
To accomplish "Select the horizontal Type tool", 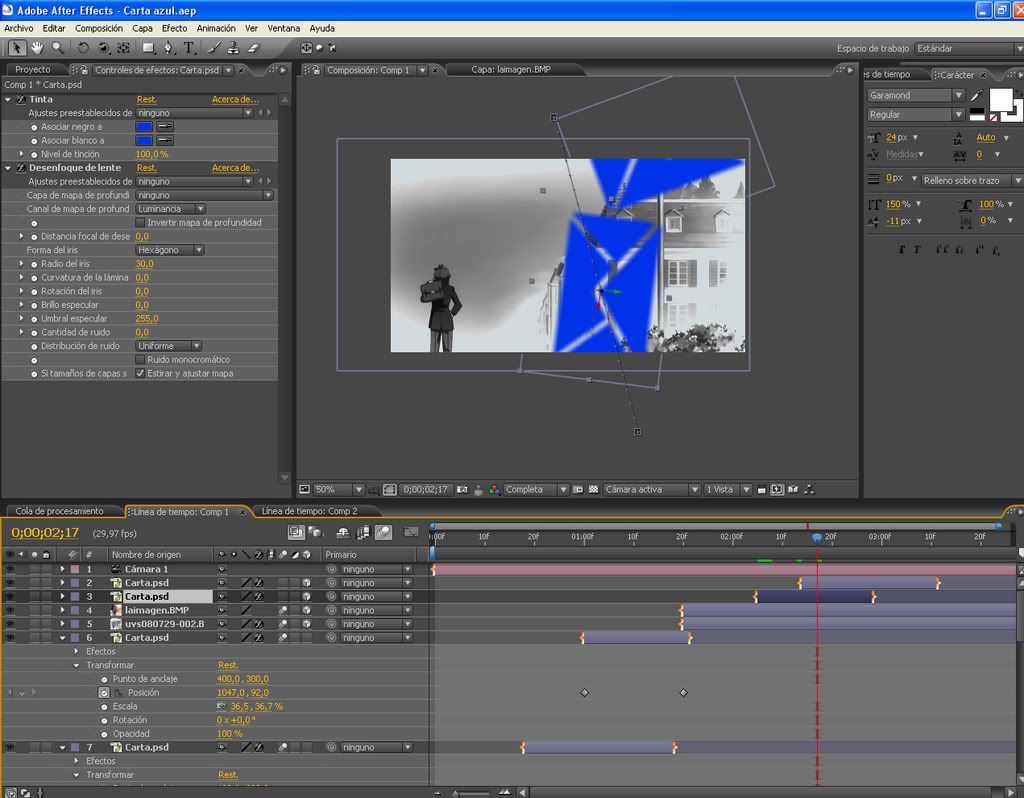I will (189, 47).
